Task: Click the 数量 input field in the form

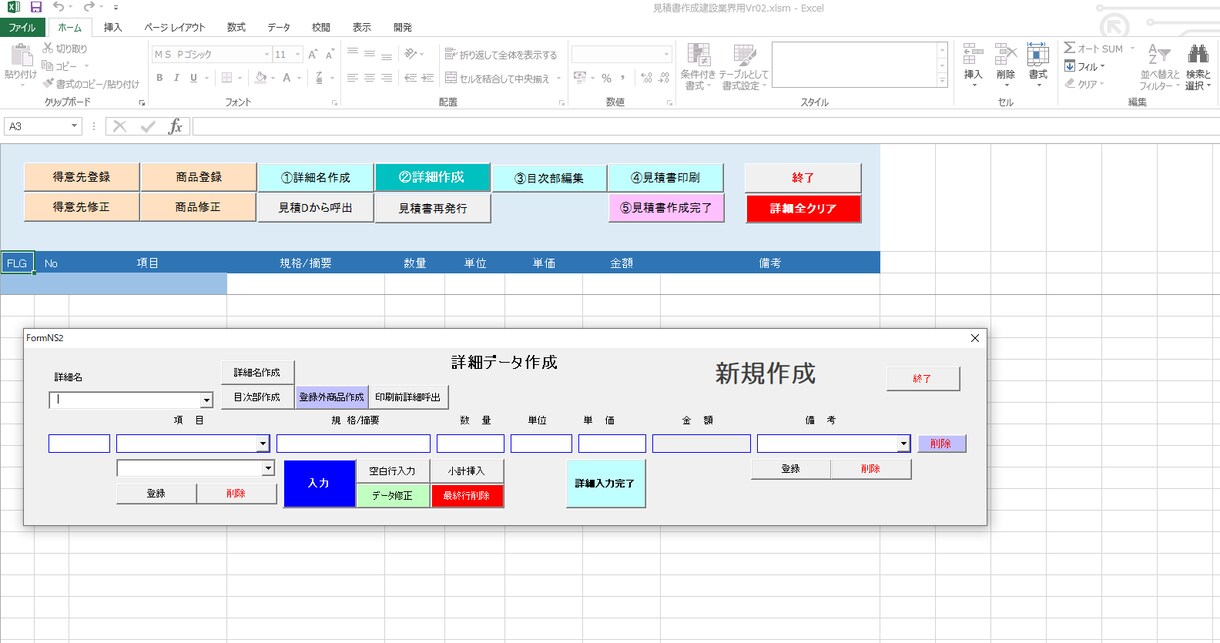Action: click(x=470, y=443)
